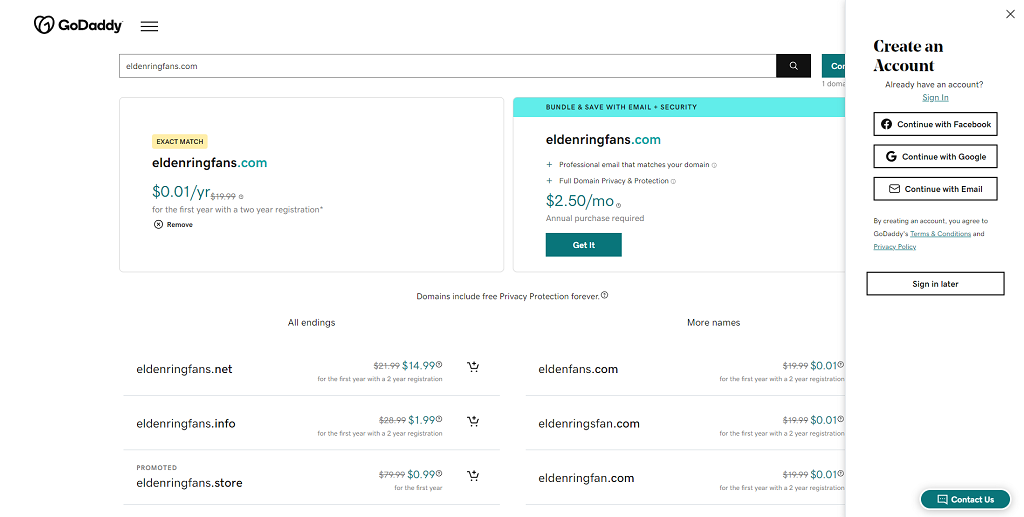Add eldenringfans.store to cart
This screenshot has width=1024, height=517.
(x=473, y=476)
